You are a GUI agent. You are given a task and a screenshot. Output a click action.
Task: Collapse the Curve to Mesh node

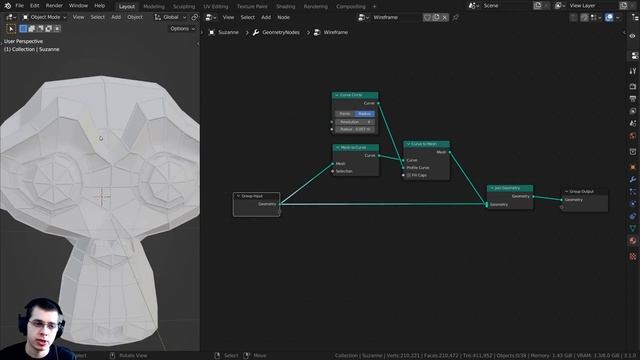coord(408,144)
